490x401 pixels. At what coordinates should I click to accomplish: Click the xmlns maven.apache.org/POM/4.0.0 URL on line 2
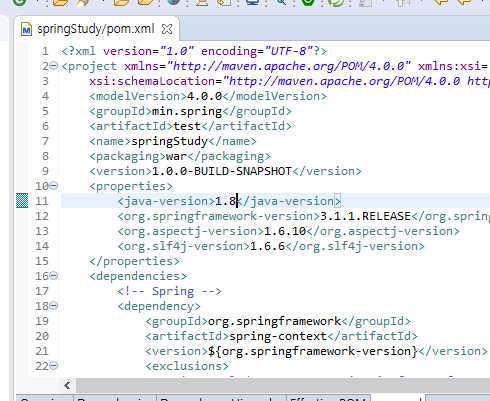coord(289,66)
